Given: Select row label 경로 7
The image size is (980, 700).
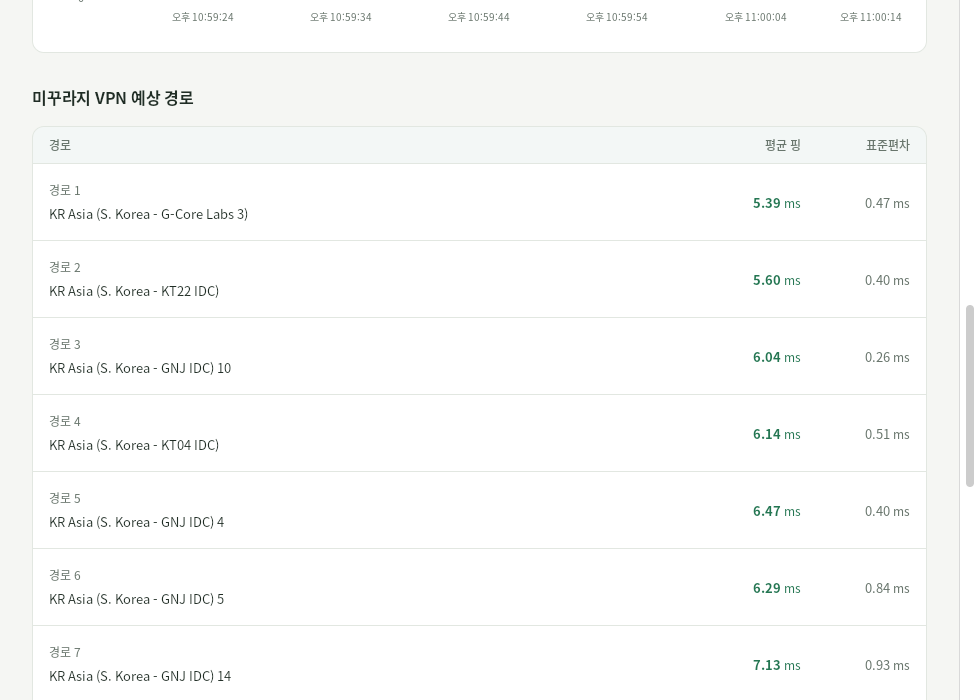Looking at the screenshot, I should pos(65,652).
